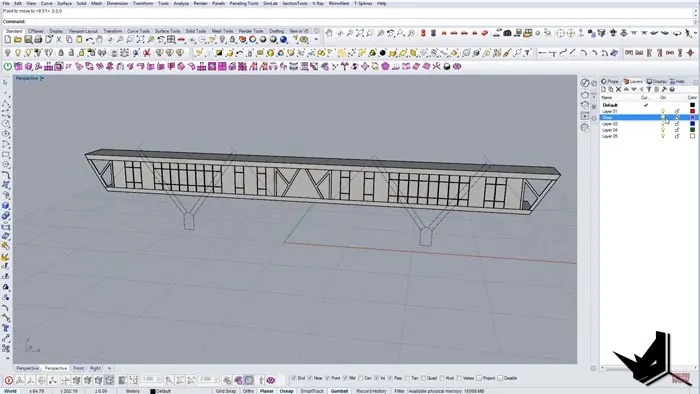Switch to the Right viewport tab
Viewport: 700px width, 394px height.
[95, 368]
